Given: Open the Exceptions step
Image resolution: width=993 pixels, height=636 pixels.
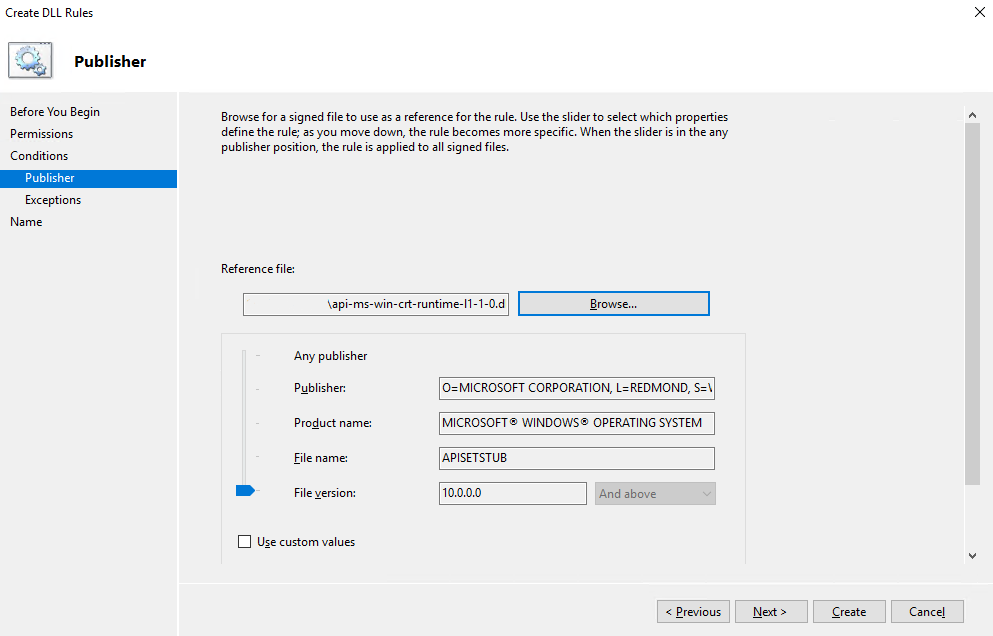Looking at the screenshot, I should (52, 199).
